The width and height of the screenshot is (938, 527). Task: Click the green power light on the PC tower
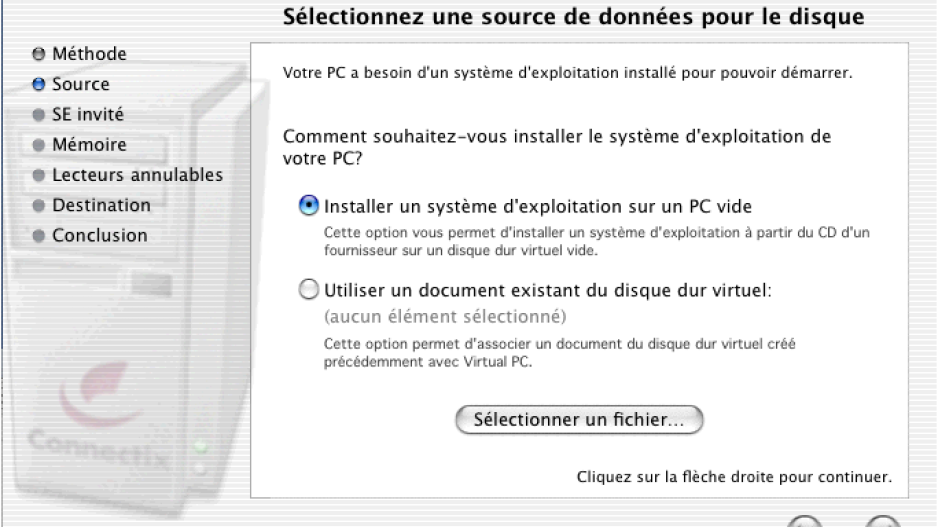pyautogui.click(x=203, y=446)
